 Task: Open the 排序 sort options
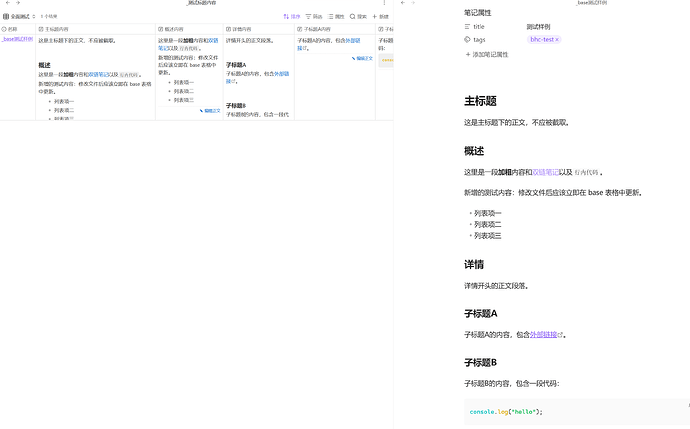click(292, 16)
